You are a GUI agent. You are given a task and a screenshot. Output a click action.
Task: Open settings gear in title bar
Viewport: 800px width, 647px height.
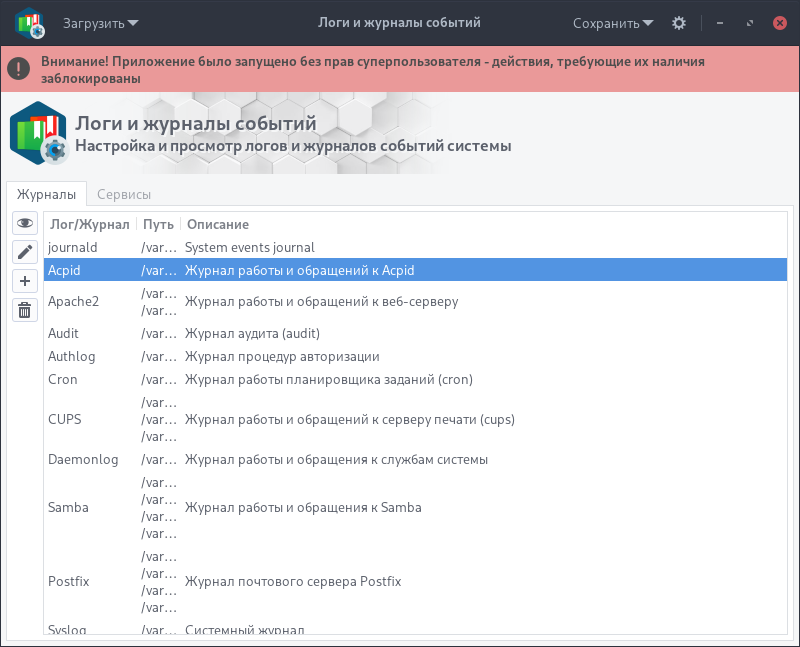679,23
